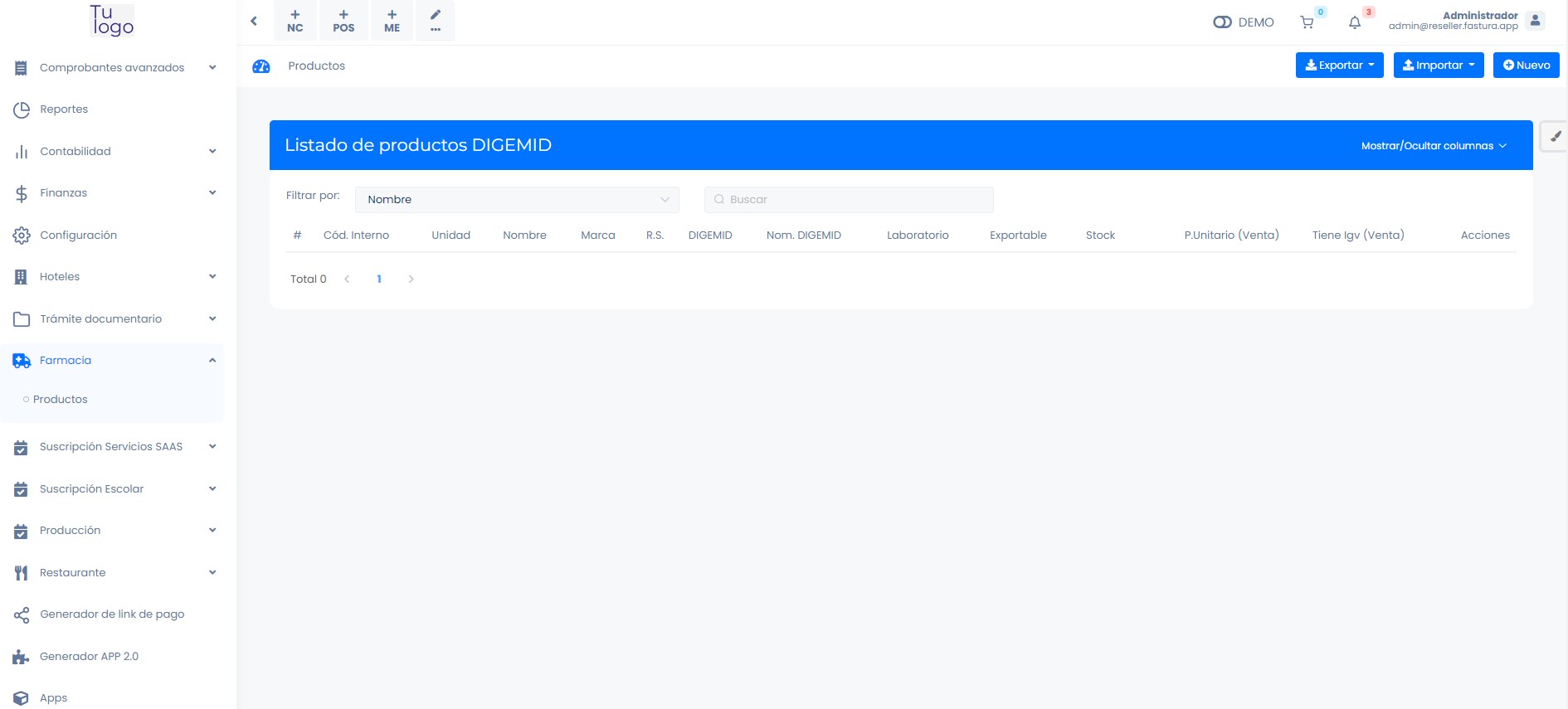Viewport: 1568px width, 709px height.
Task: Open the paintbrush theme customizer
Action: [x=1555, y=137]
